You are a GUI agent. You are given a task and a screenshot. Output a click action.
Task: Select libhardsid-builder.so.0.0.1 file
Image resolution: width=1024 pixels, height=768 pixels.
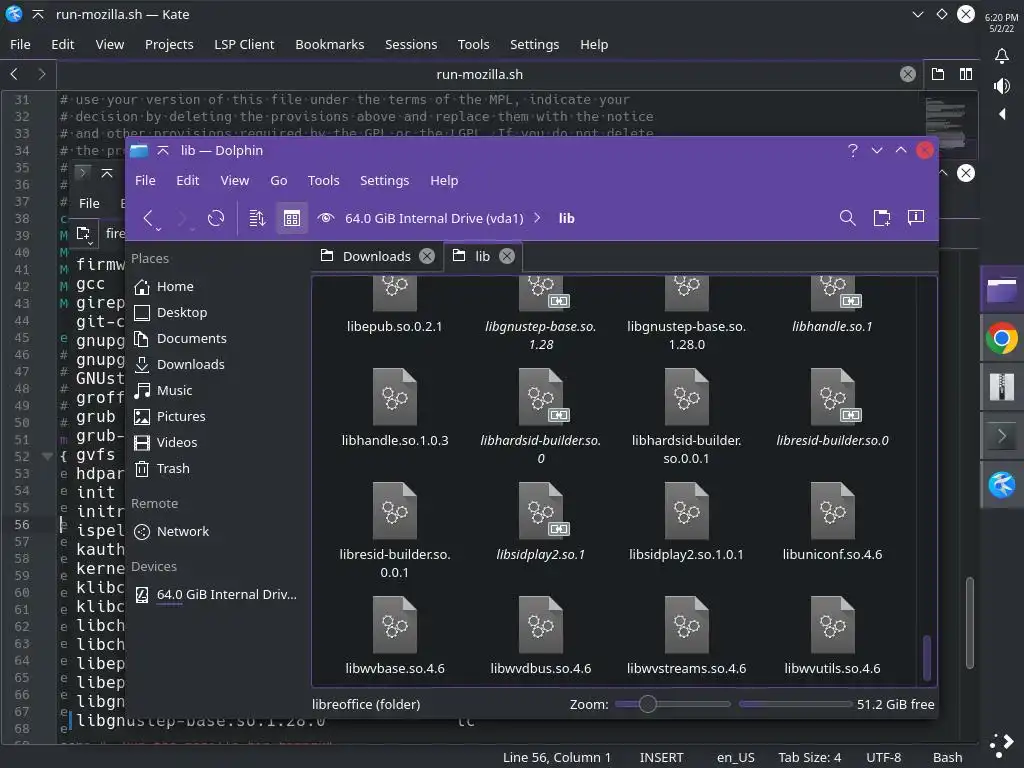click(686, 415)
